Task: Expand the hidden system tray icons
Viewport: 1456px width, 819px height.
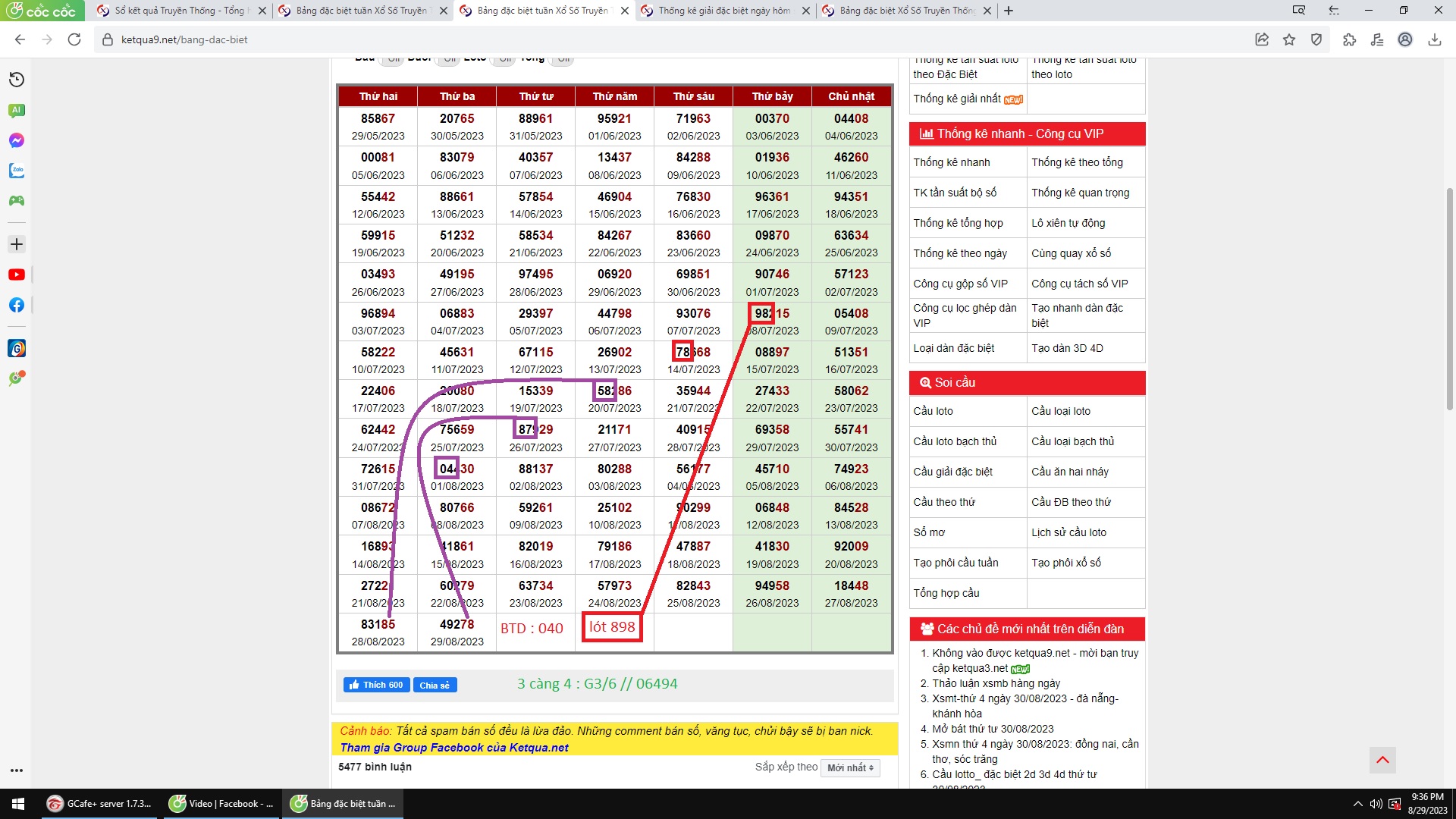Action: pos(1357,804)
